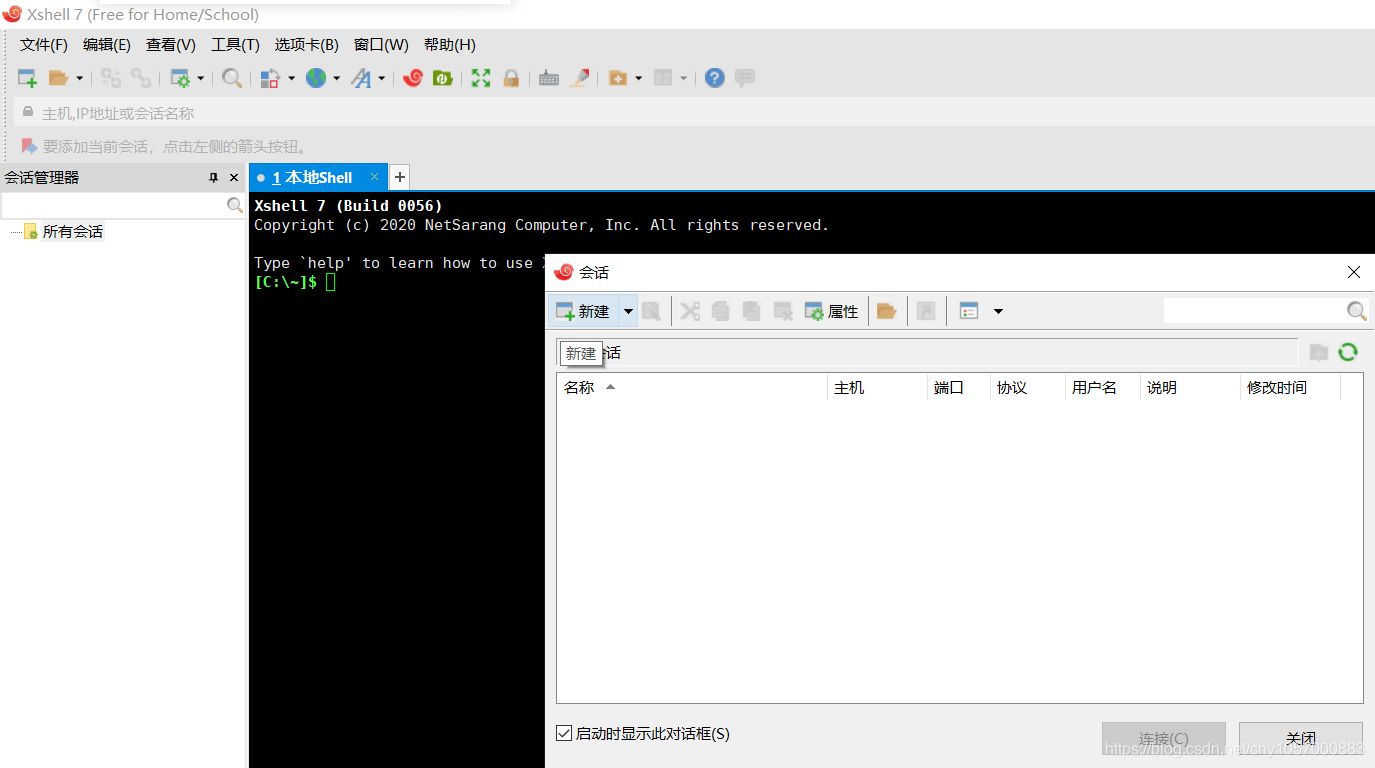The image size is (1375, 768).
Task: Click the New session icon in main toolbar
Action: (x=27, y=78)
